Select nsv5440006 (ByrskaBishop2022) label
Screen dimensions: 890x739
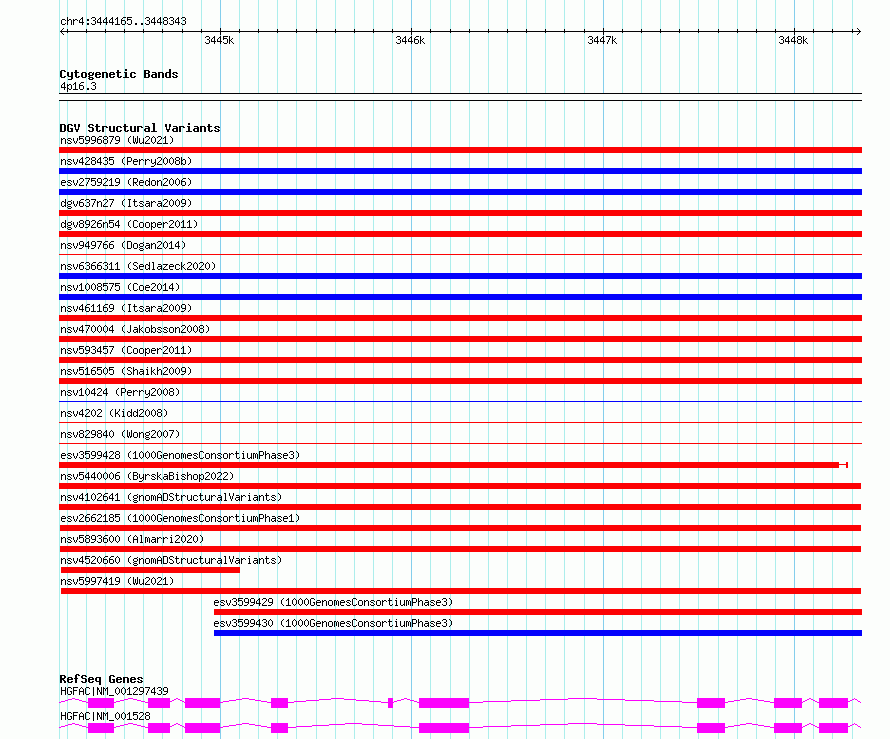pyautogui.click(x=147, y=476)
